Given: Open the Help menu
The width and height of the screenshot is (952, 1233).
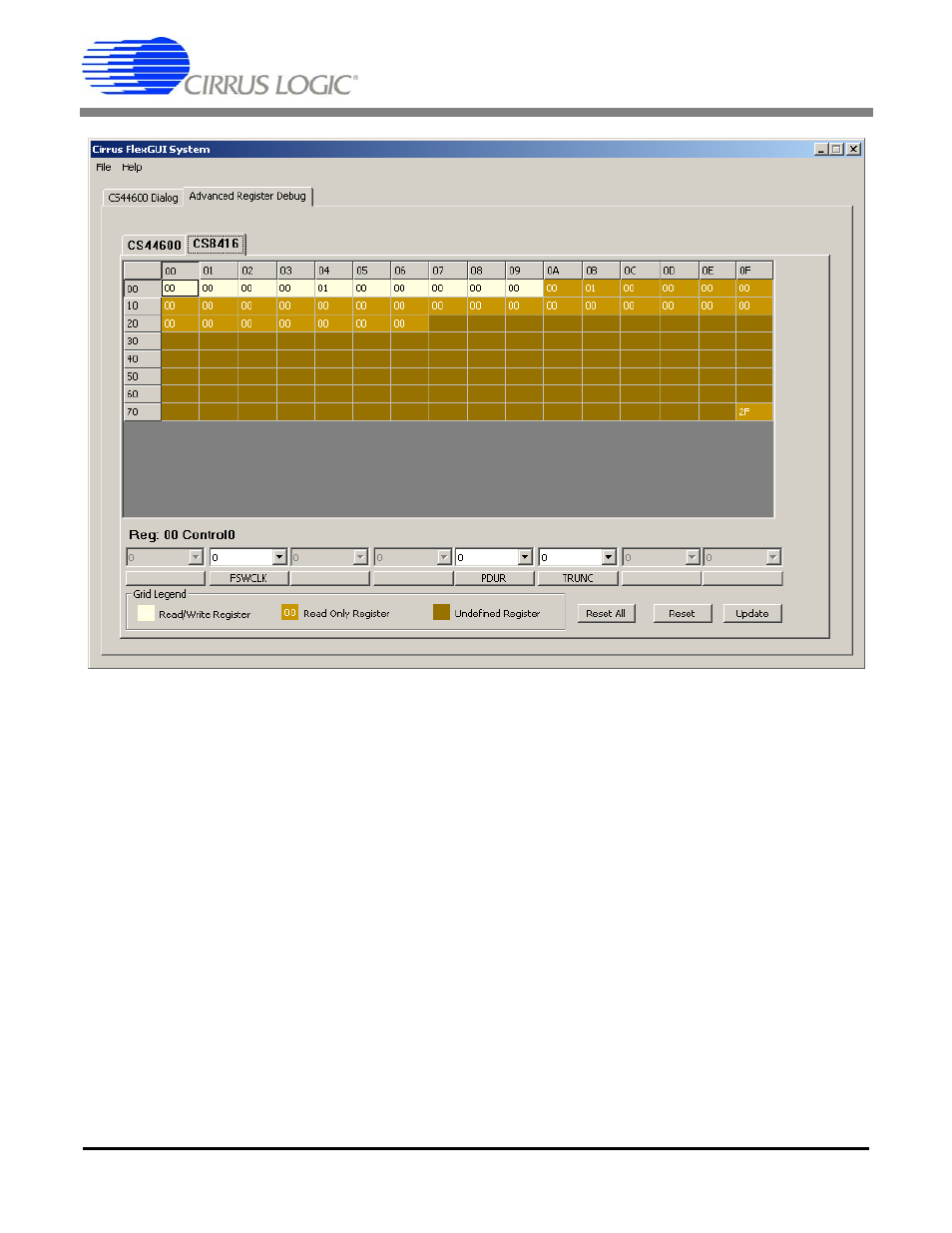Looking at the screenshot, I should (132, 168).
